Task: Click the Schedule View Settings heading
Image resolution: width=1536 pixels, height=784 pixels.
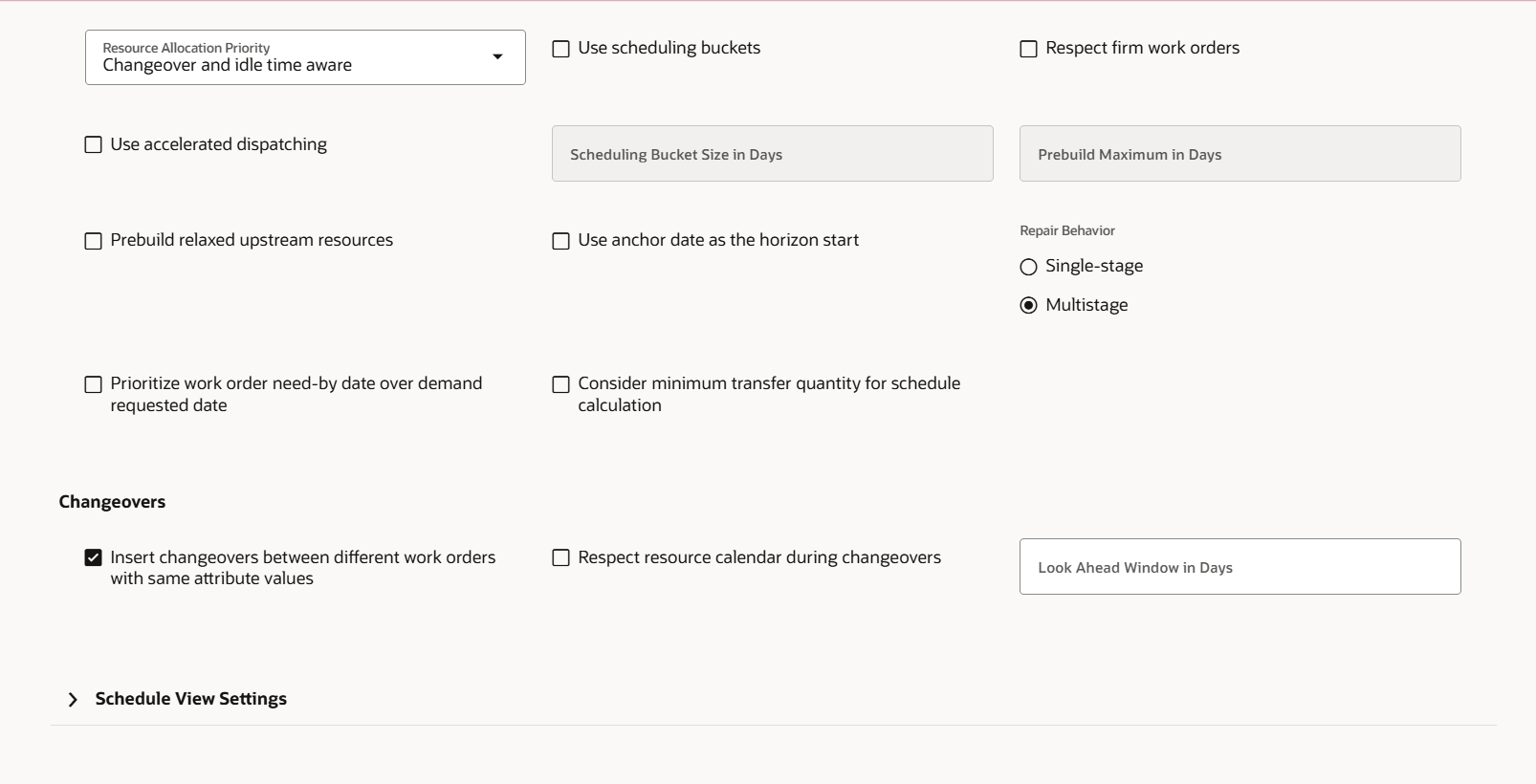Action: tap(191, 699)
